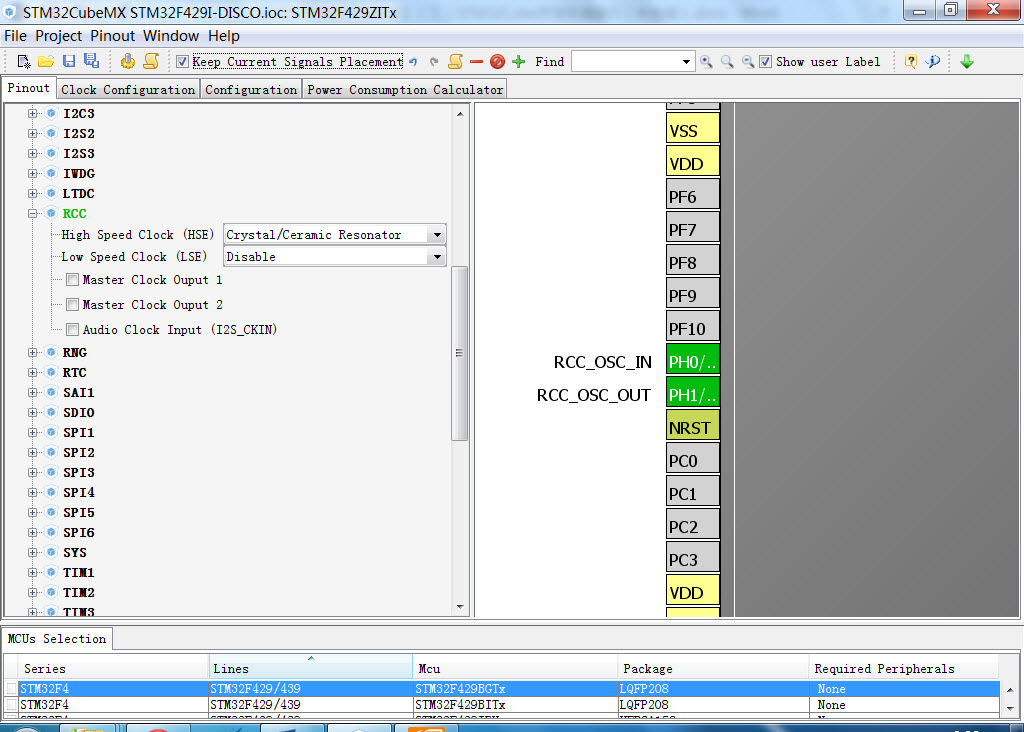Sort by the Mcu column header
The image size is (1024, 732).
tap(515, 669)
